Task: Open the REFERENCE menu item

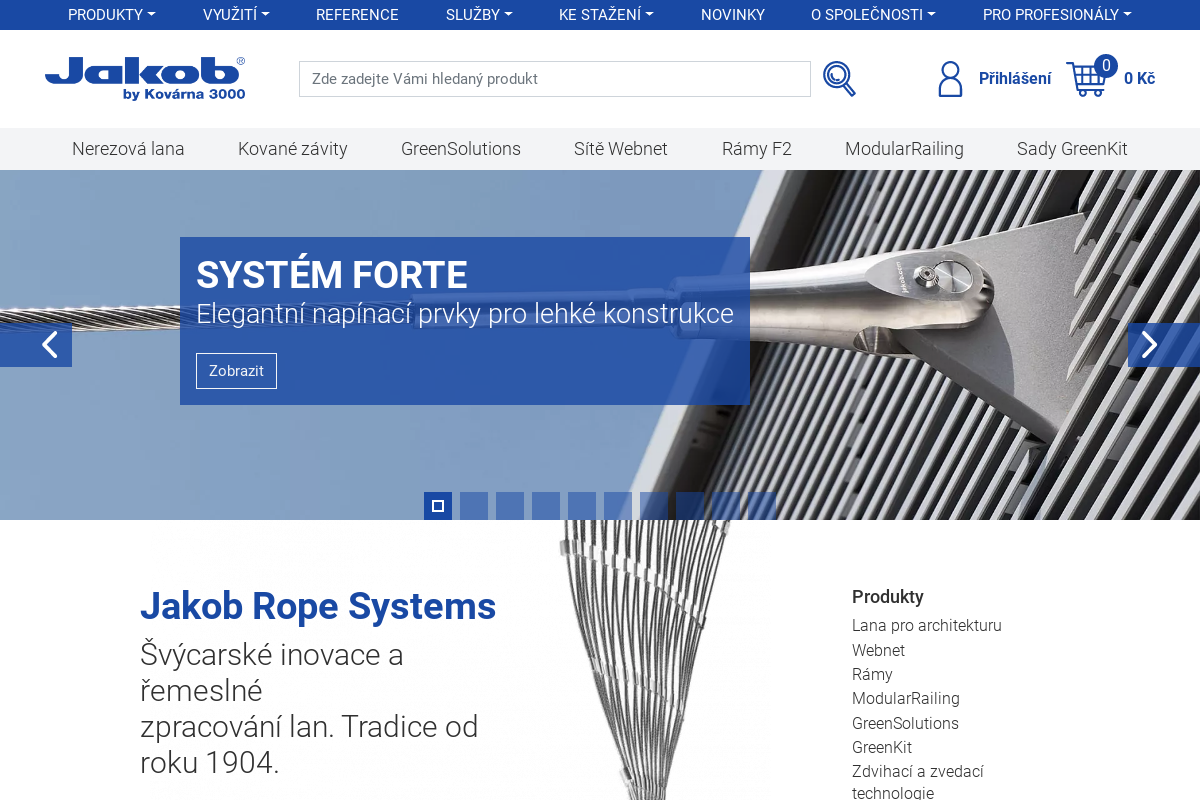Action: pos(357,15)
